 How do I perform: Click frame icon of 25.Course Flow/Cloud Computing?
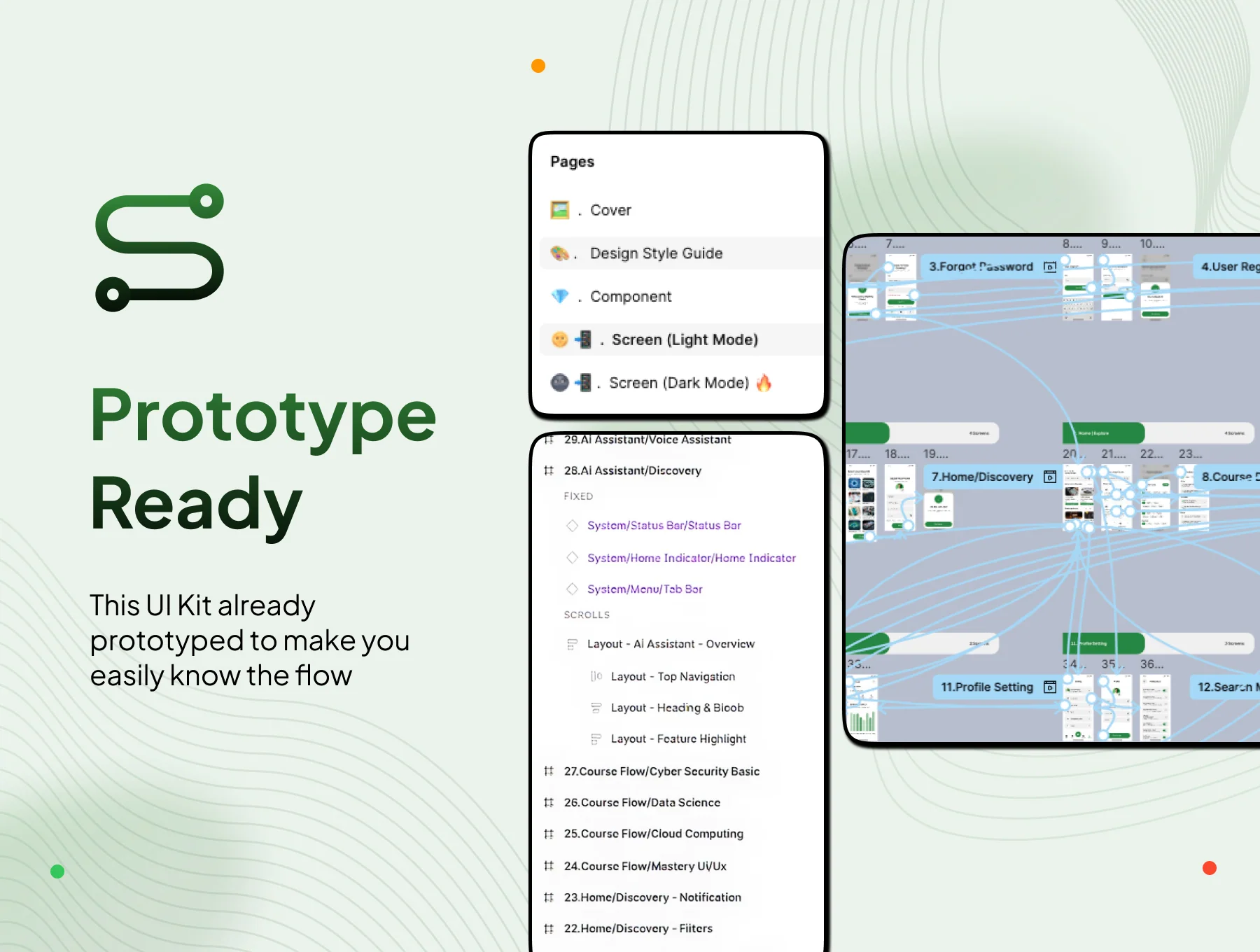point(549,834)
